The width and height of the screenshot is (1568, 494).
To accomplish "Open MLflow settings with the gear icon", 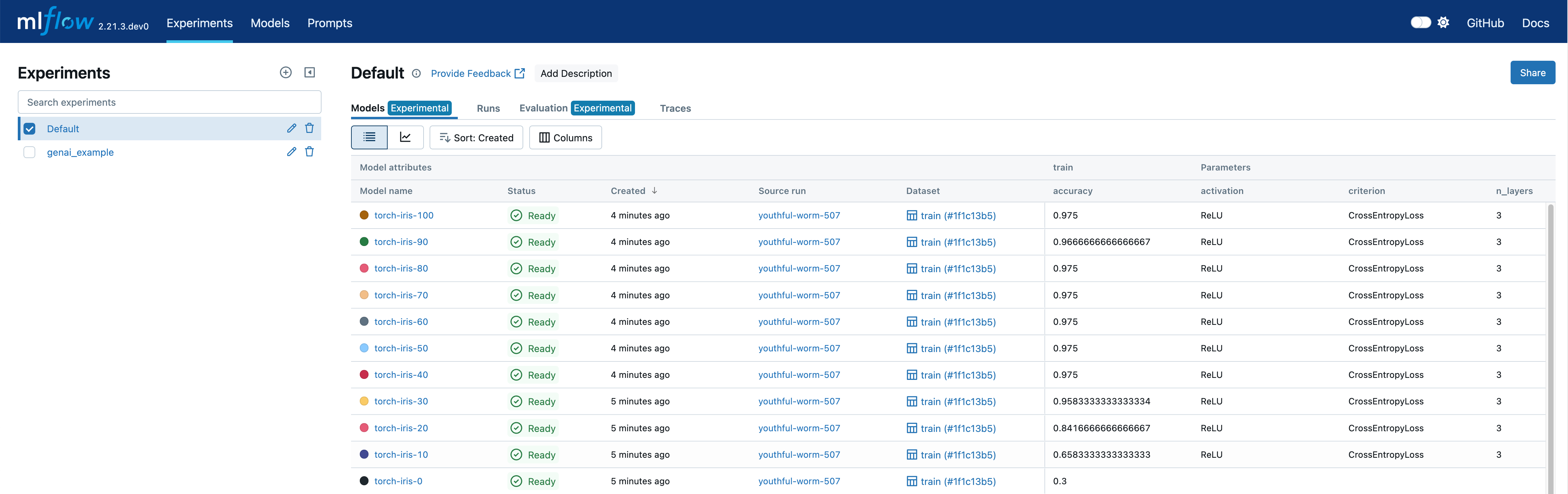I will point(1443,22).
